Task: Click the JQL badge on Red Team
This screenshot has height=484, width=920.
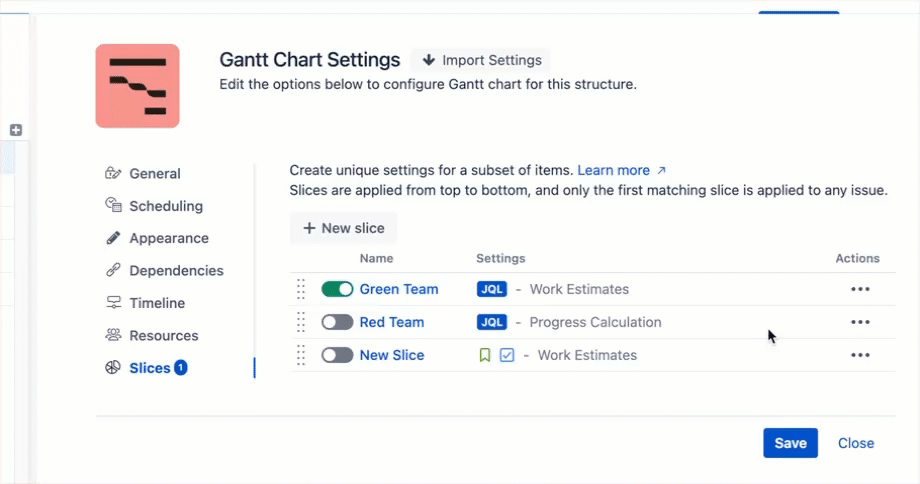Action: click(x=492, y=322)
